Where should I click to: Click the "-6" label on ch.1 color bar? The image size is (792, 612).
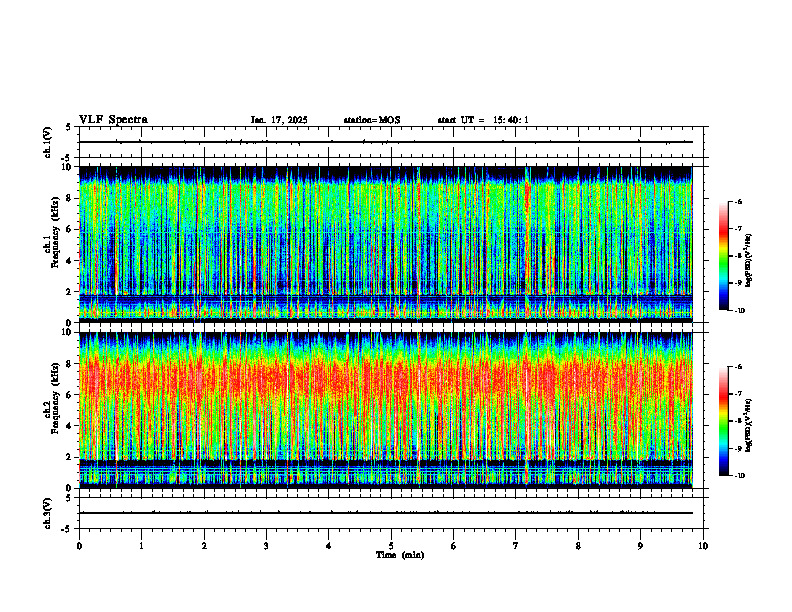[739, 202]
